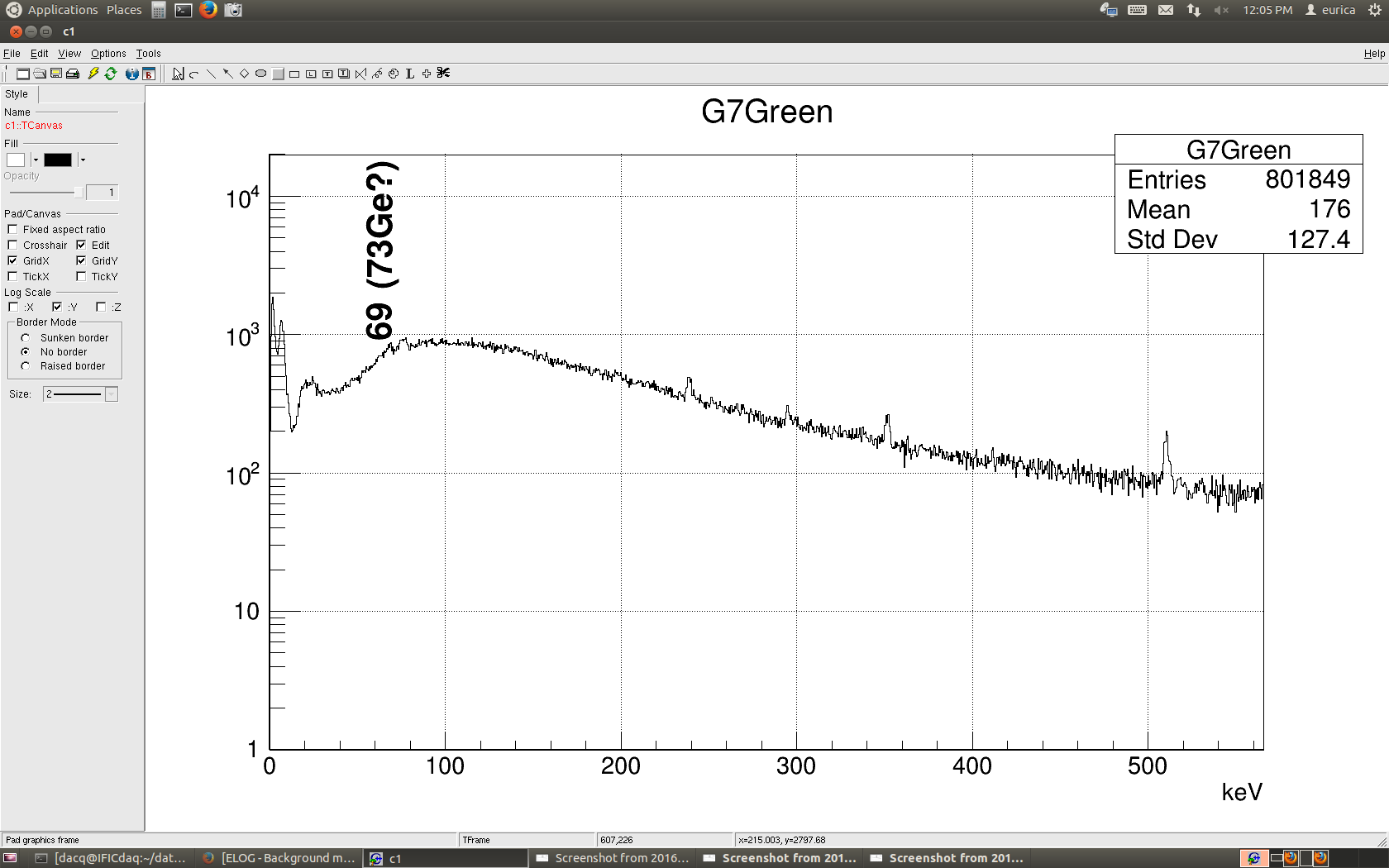1389x868 pixels.
Task: Click the Interrupt lightning bolt icon
Action: 93,74
